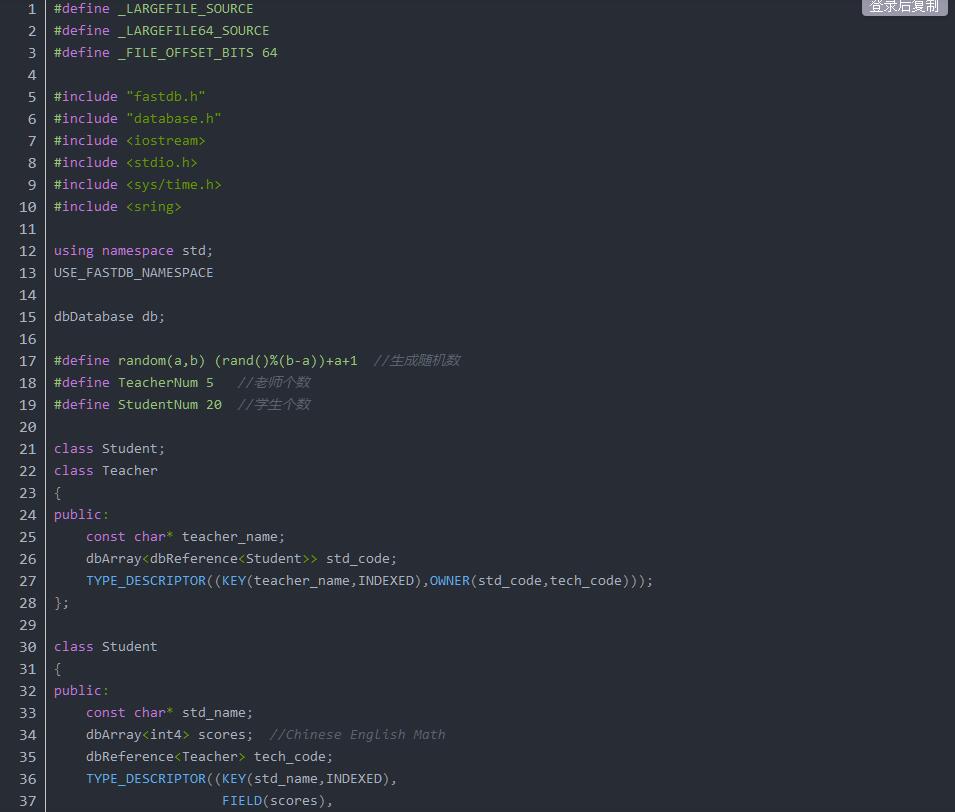Click the <sring> header on line 10
The width and height of the screenshot is (955, 812).
click(153, 207)
